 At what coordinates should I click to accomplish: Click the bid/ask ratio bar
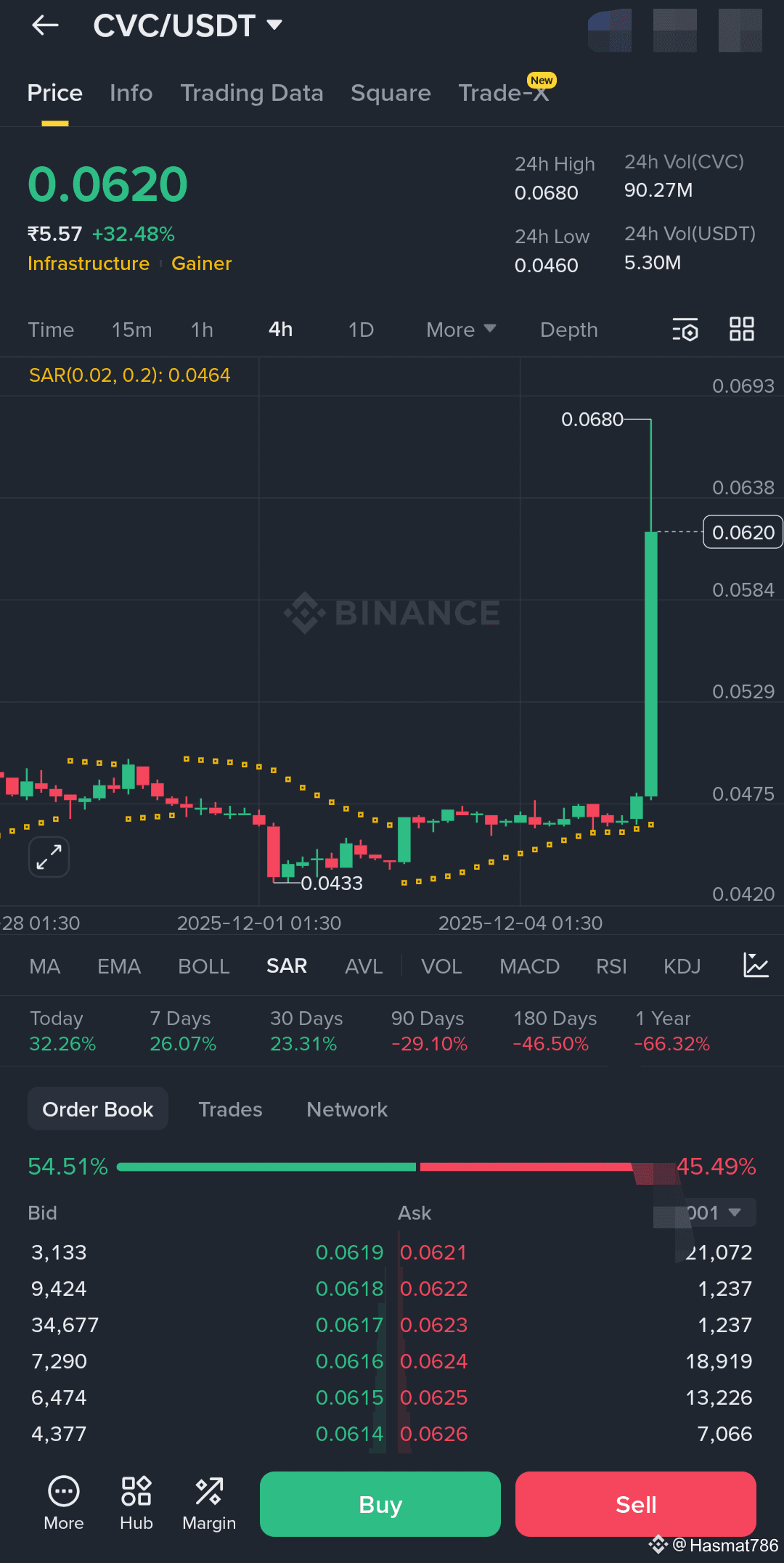point(392,1167)
